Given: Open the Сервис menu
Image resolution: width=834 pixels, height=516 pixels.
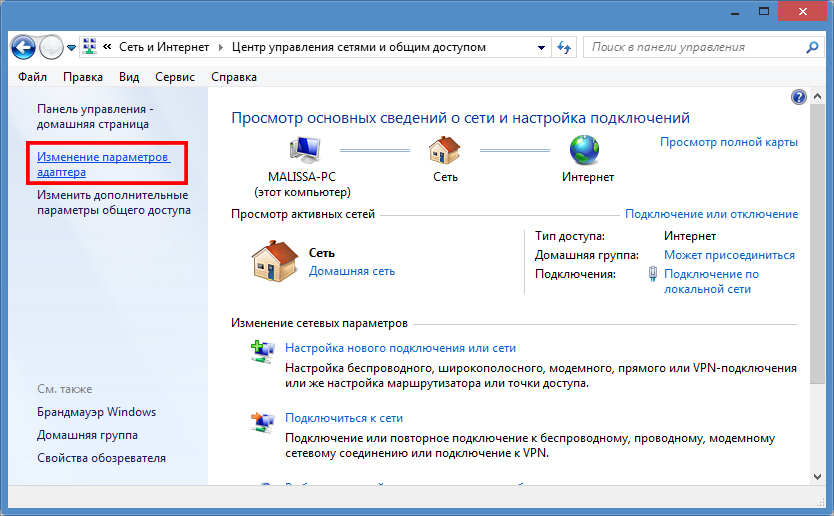Looking at the screenshot, I should 175,77.
